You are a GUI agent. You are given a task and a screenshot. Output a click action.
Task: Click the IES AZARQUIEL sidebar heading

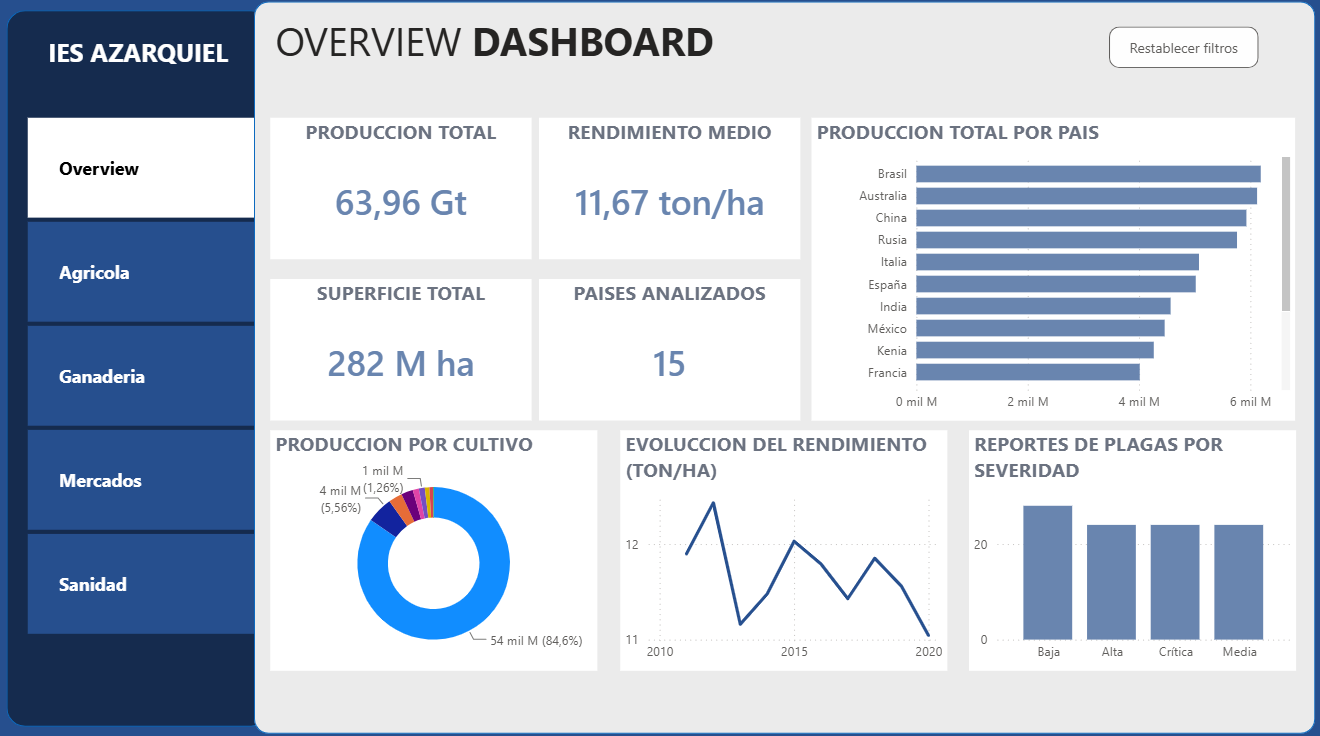138,54
